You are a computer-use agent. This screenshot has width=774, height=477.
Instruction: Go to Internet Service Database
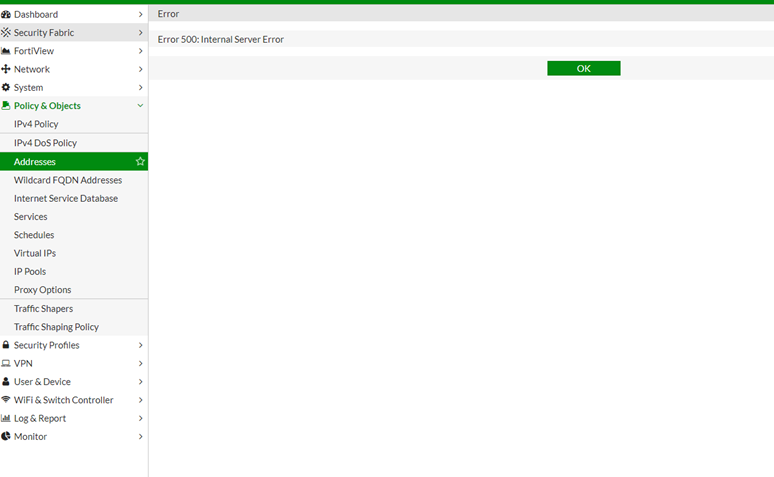(x=66, y=198)
